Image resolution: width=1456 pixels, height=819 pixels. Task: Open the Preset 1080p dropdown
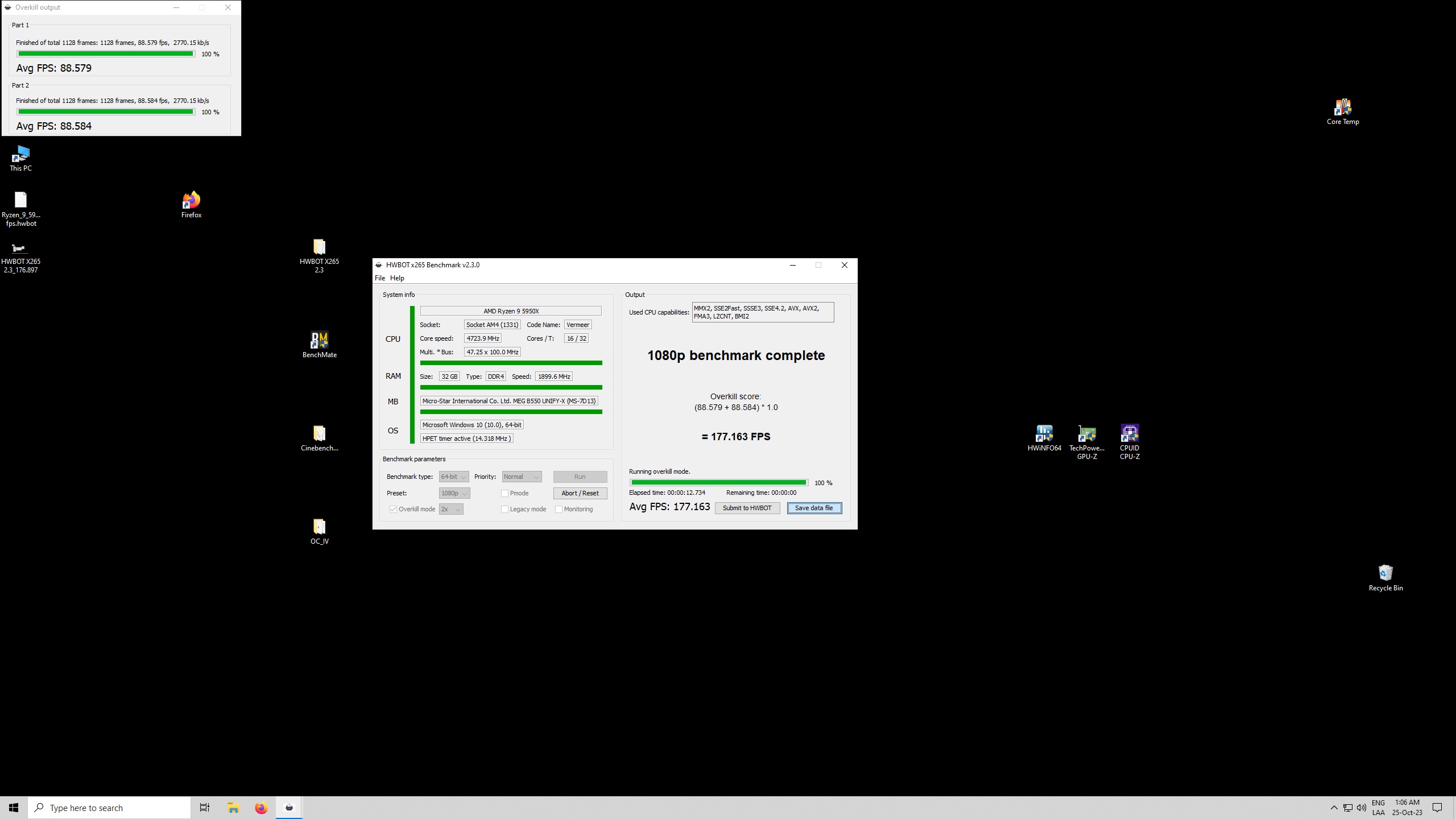point(454,493)
